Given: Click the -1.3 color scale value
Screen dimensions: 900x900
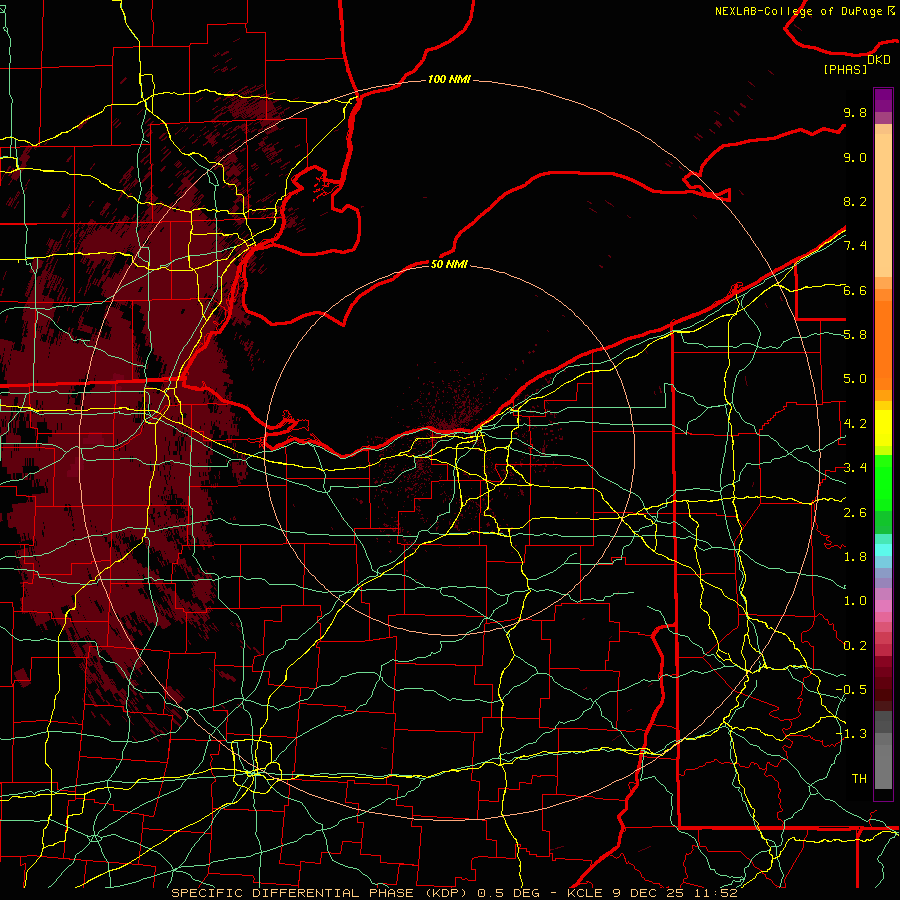Looking at the screenshot, I should [851, 734].
